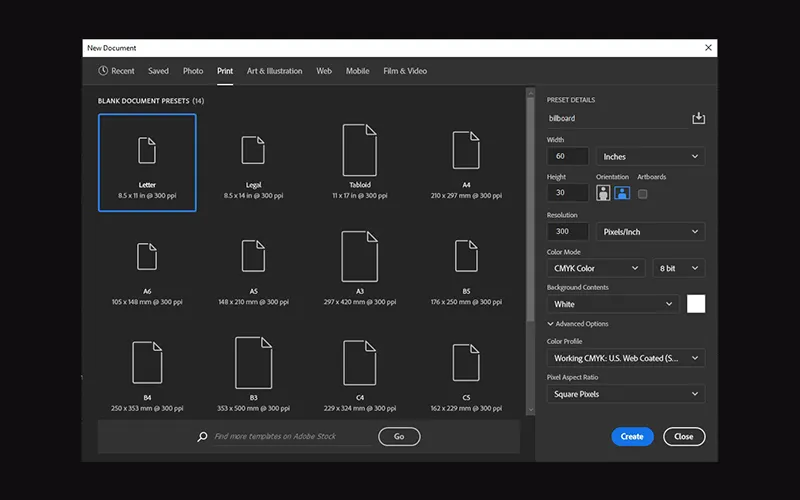Click the scrollbar down arrow
This screenshot has width=800, height=500.
click(531, 410)
